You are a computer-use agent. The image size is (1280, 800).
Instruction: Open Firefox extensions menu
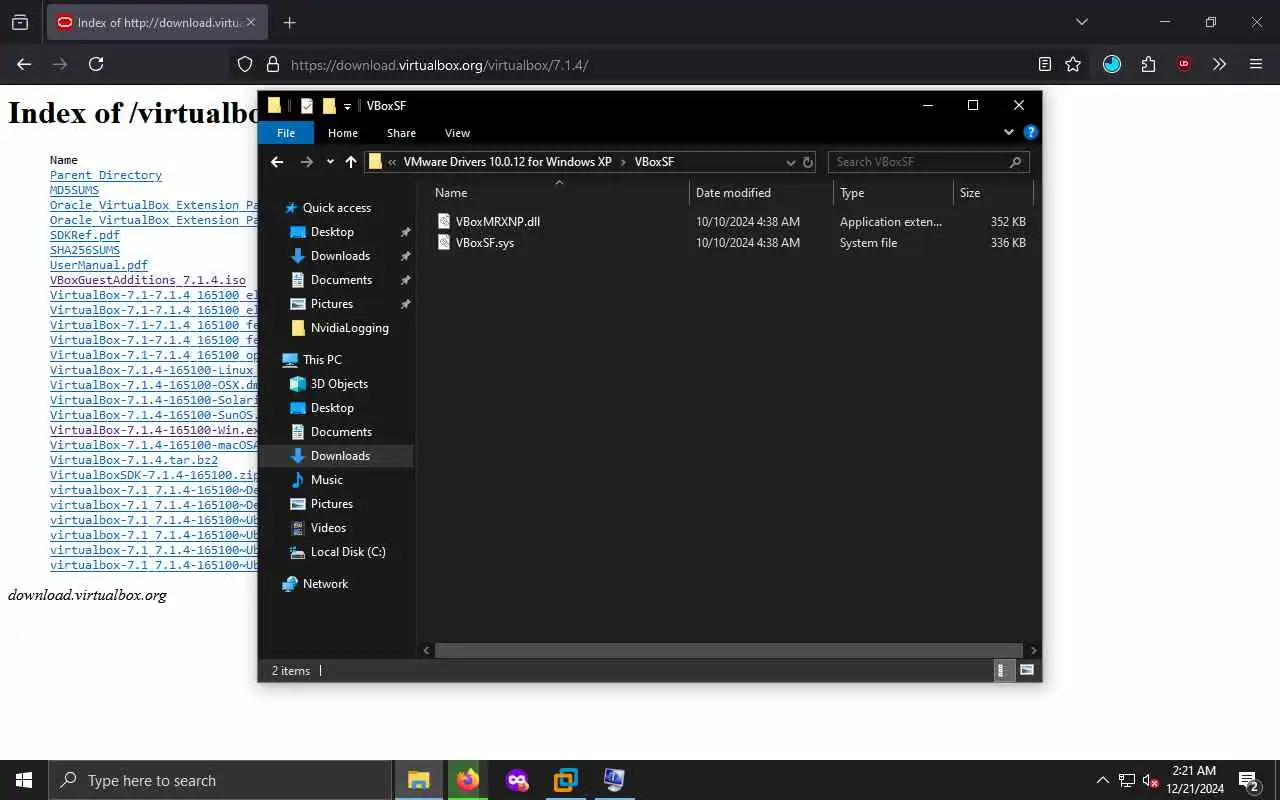[x=1148, y=64]
